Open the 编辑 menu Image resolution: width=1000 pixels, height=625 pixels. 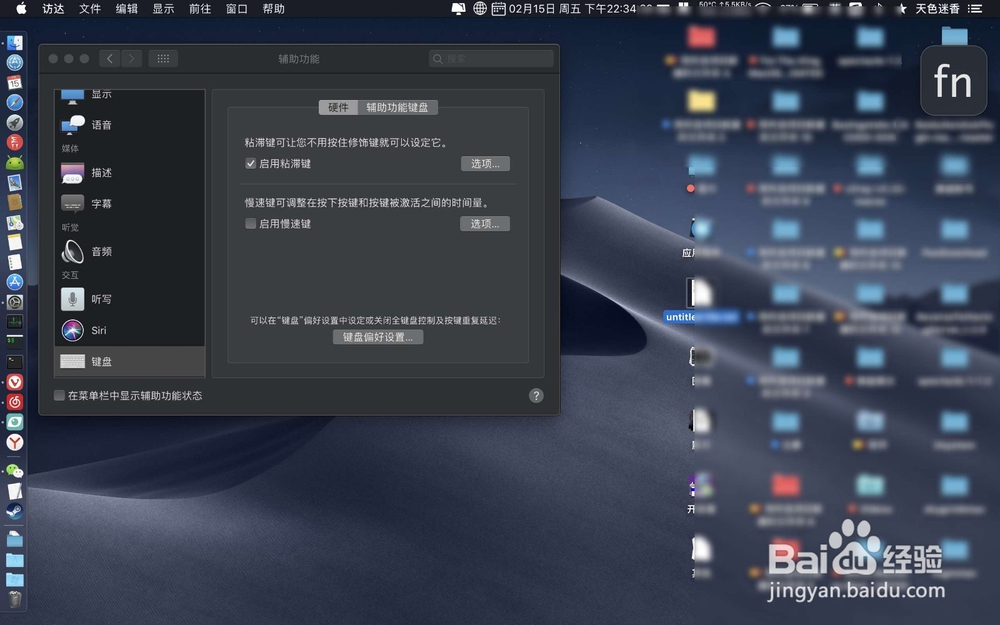click(x=127, y=8)
